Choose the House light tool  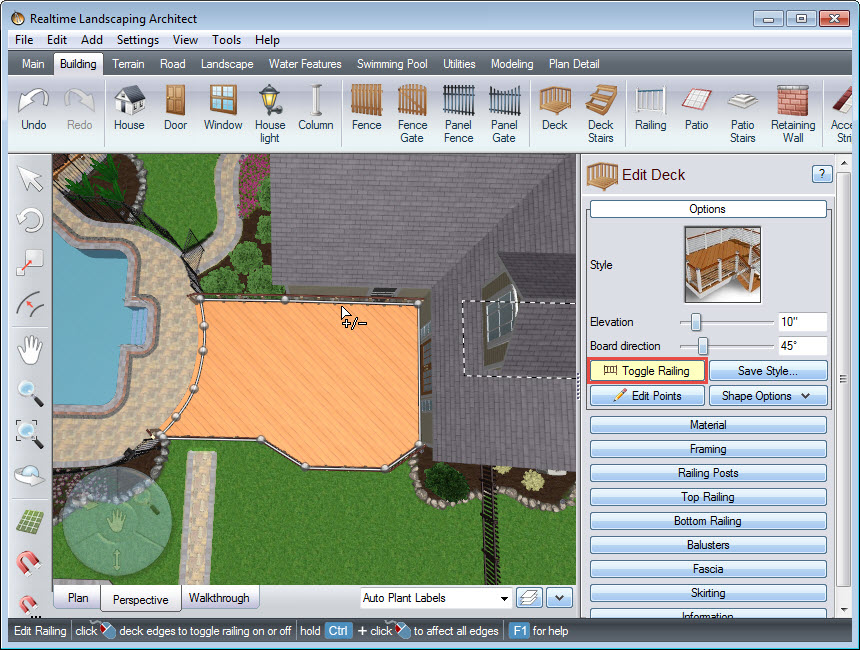tap(270, 115)
